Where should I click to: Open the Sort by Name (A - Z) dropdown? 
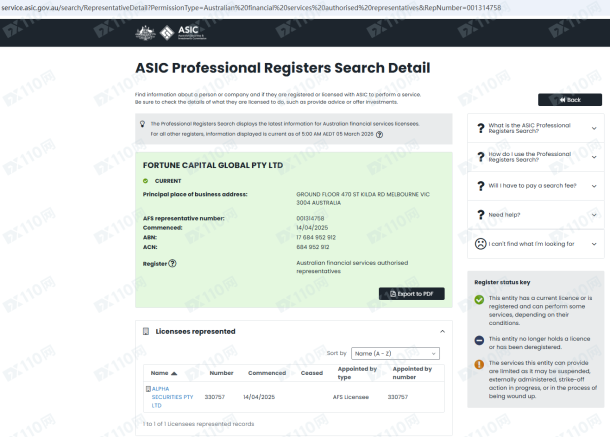[395, 353]
